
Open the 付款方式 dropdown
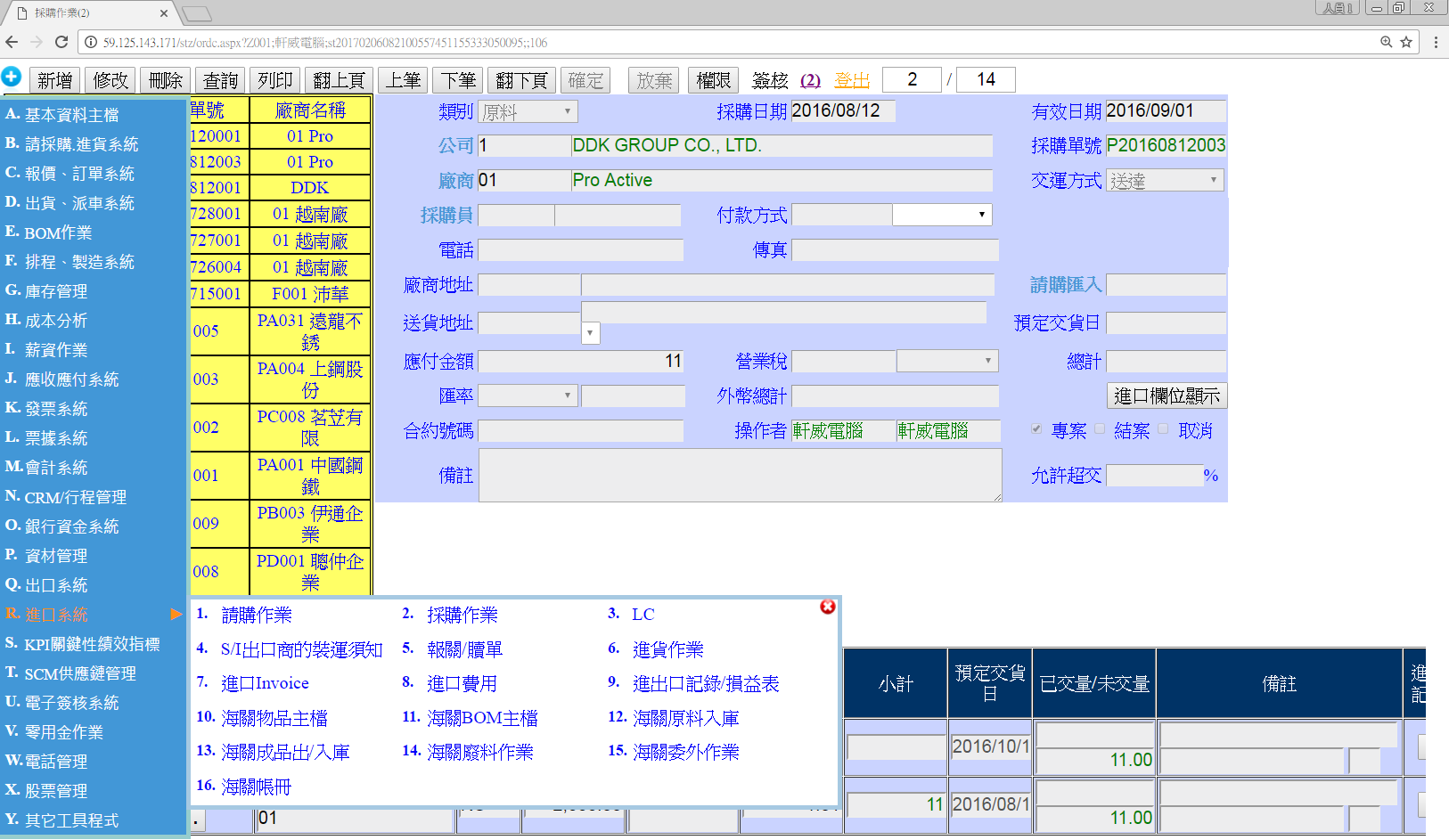click(x=942, y=215)
